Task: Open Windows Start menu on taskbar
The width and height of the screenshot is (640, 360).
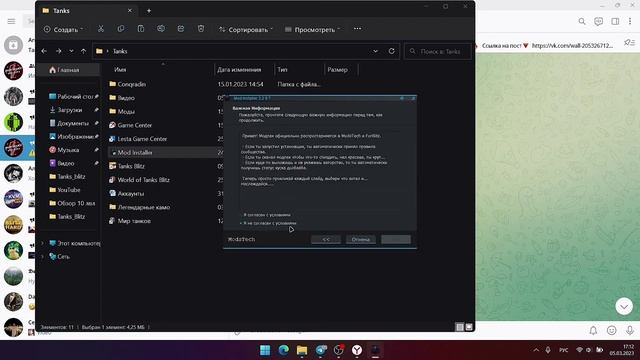Action: [x=265, y=350]
